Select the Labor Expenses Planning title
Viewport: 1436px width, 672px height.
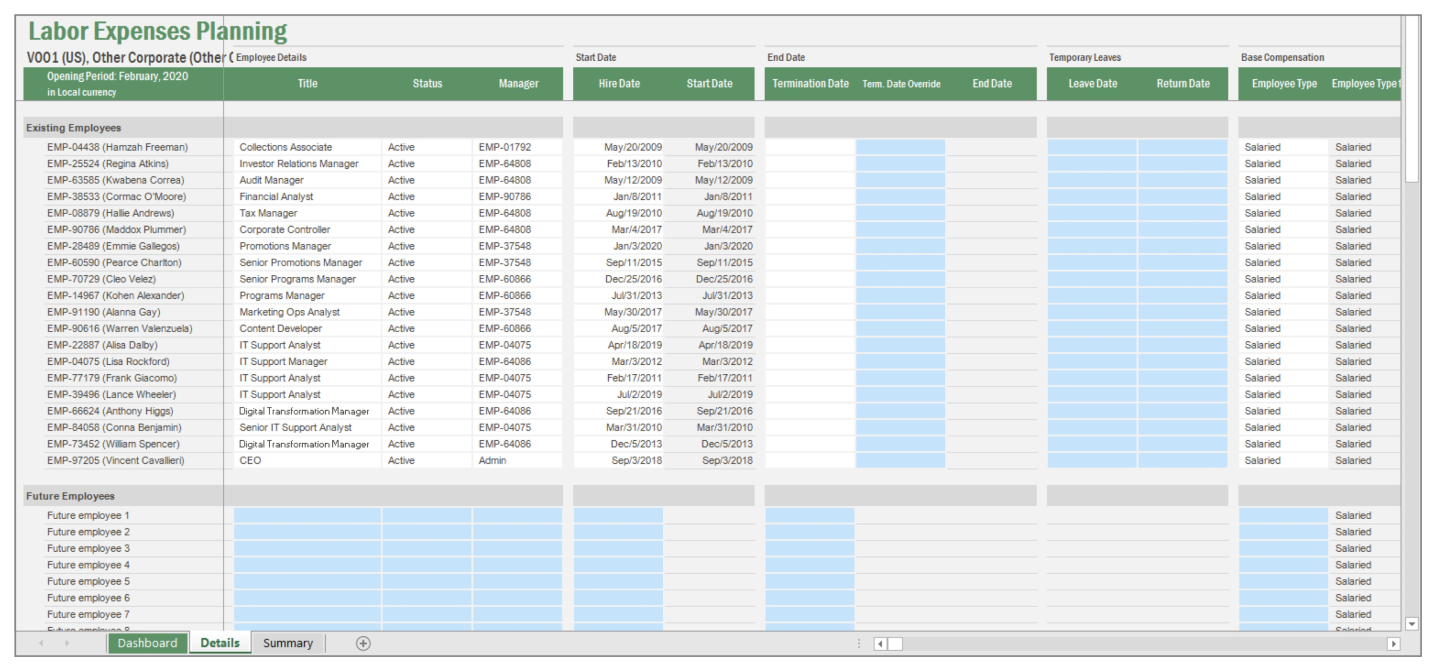(157, 32)
